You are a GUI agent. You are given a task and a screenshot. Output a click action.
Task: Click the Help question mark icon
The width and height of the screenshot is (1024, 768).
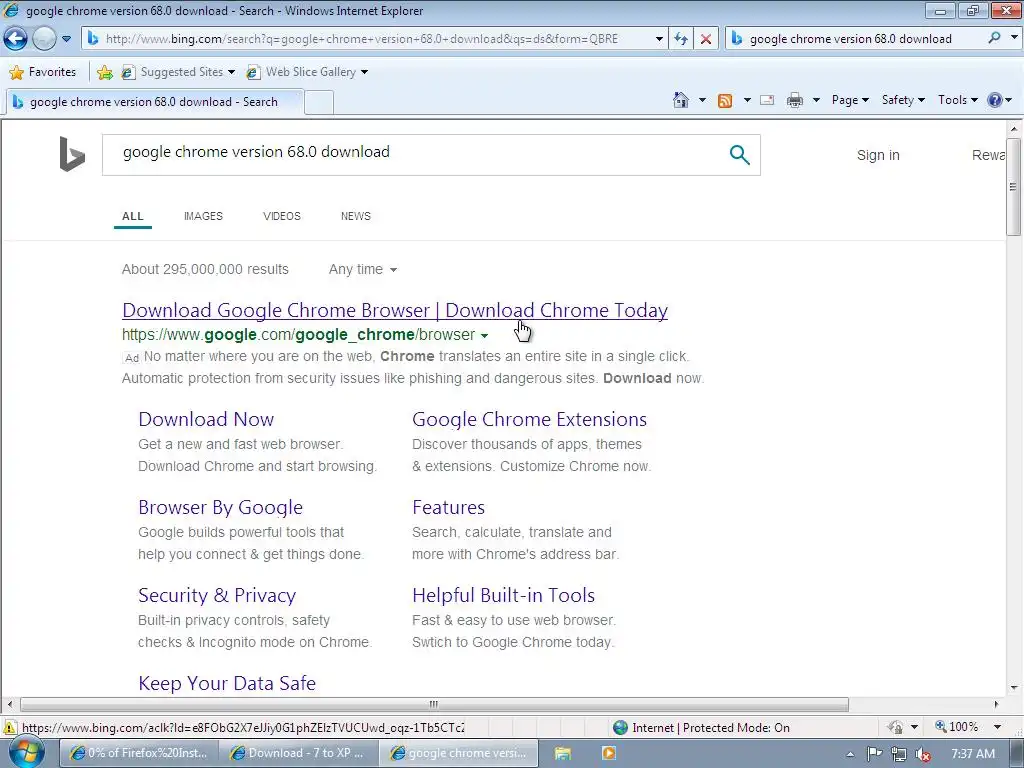click(995, 100)
